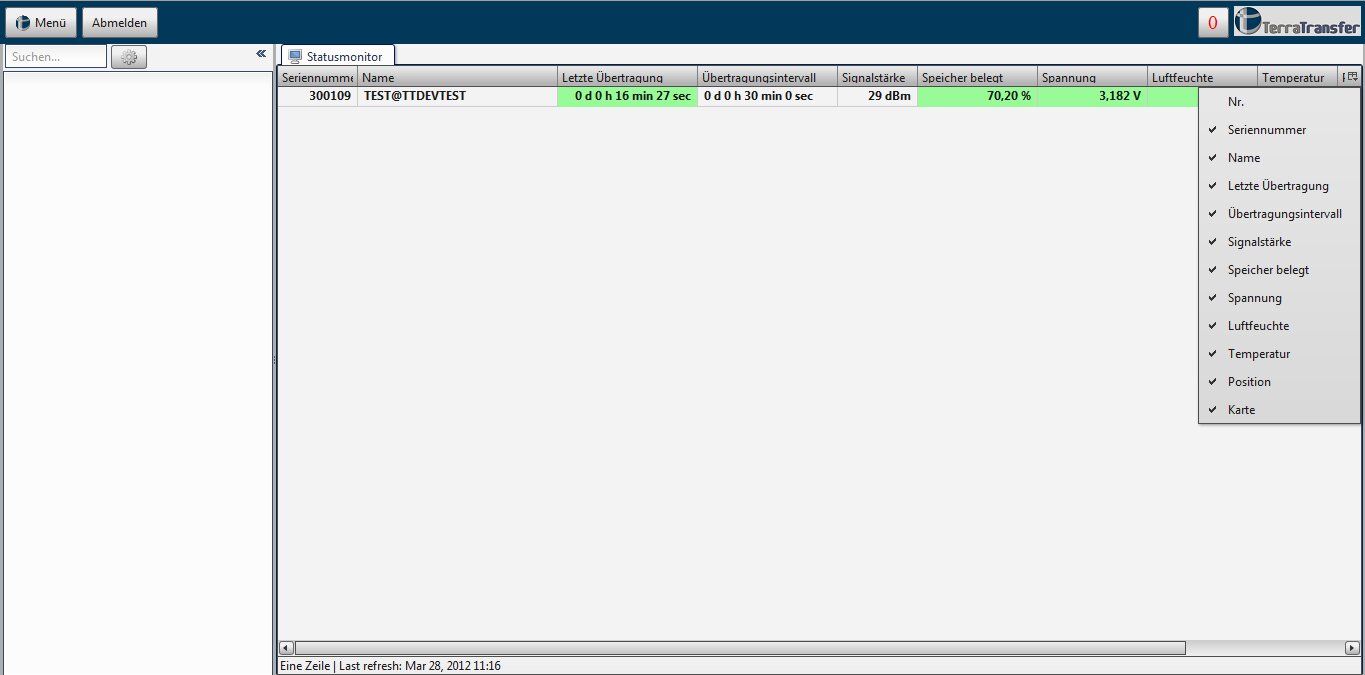Open the Menü button
Image resolution: width=1365 pixels, height=675 pixels.
(41, 22)
